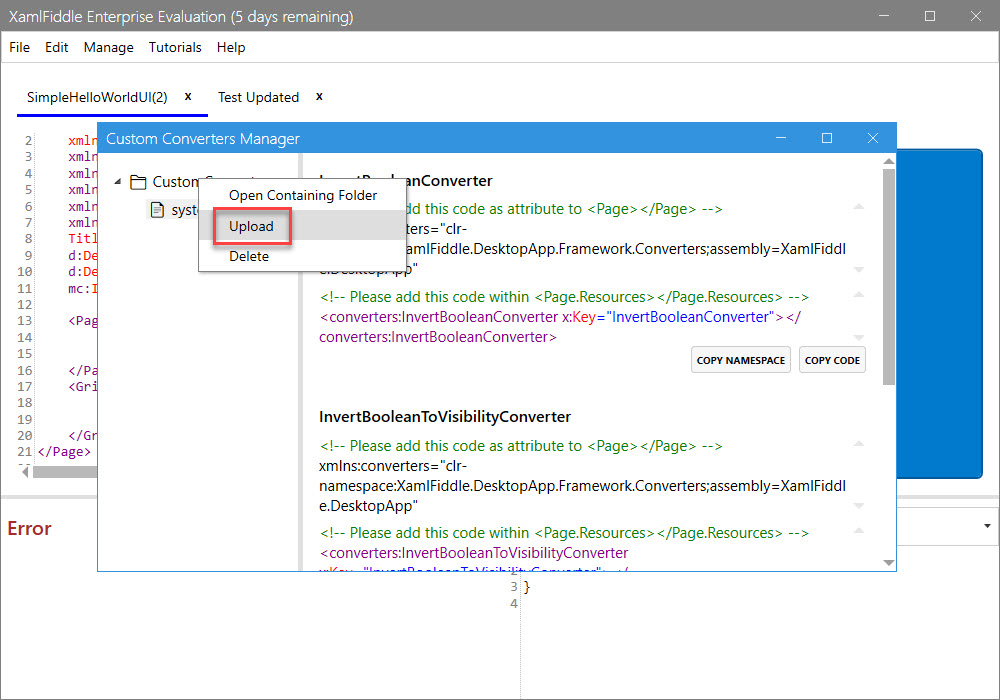Click up arrow of InvertBooleanToVisibilityConverter namespace box
The height and width of the screenshot is (700, 1000).
pyautogui.click(x=858, y=443)
